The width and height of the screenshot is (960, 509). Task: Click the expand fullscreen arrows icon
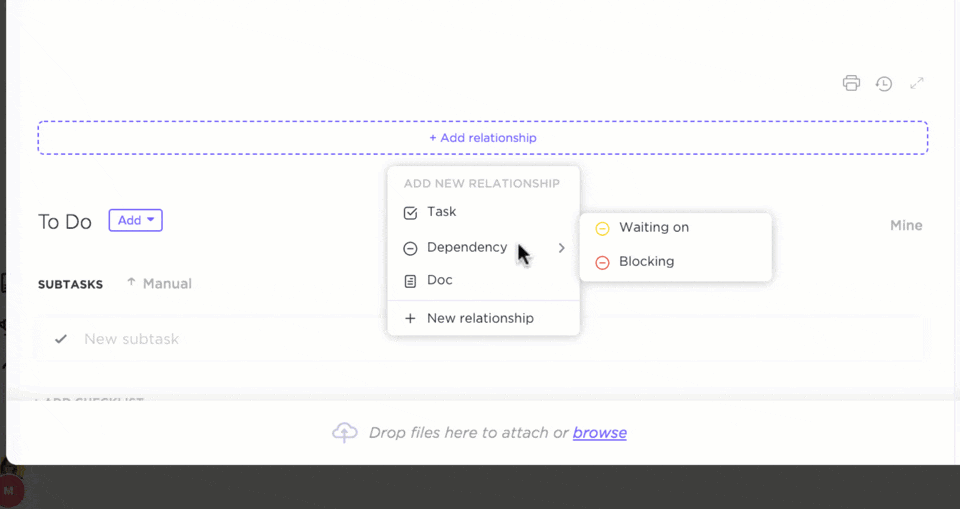917,83
